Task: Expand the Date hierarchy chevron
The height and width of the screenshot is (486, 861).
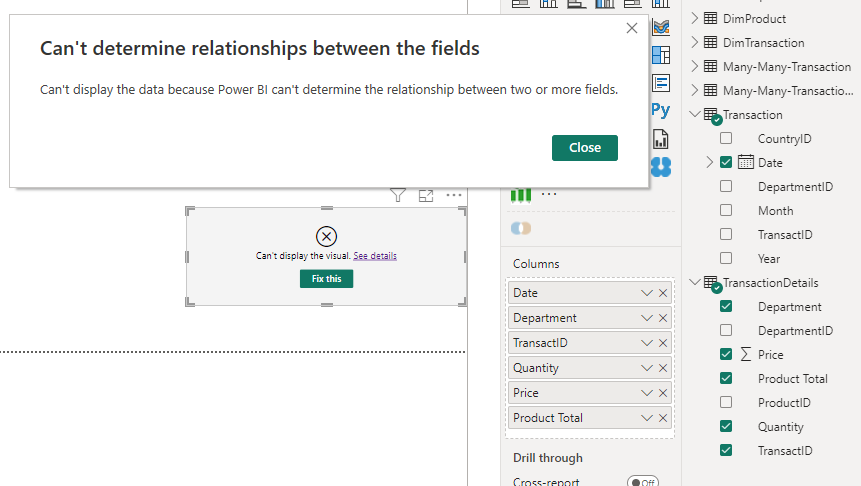Action: click(709, 162)
